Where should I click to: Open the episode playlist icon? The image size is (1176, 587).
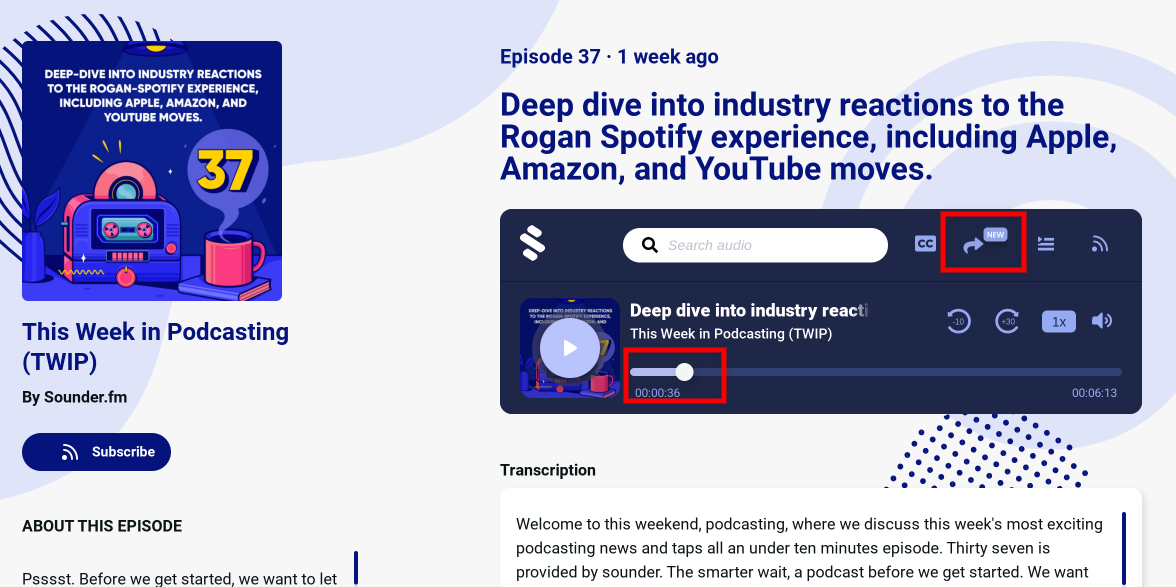[x=1046, y=244]
